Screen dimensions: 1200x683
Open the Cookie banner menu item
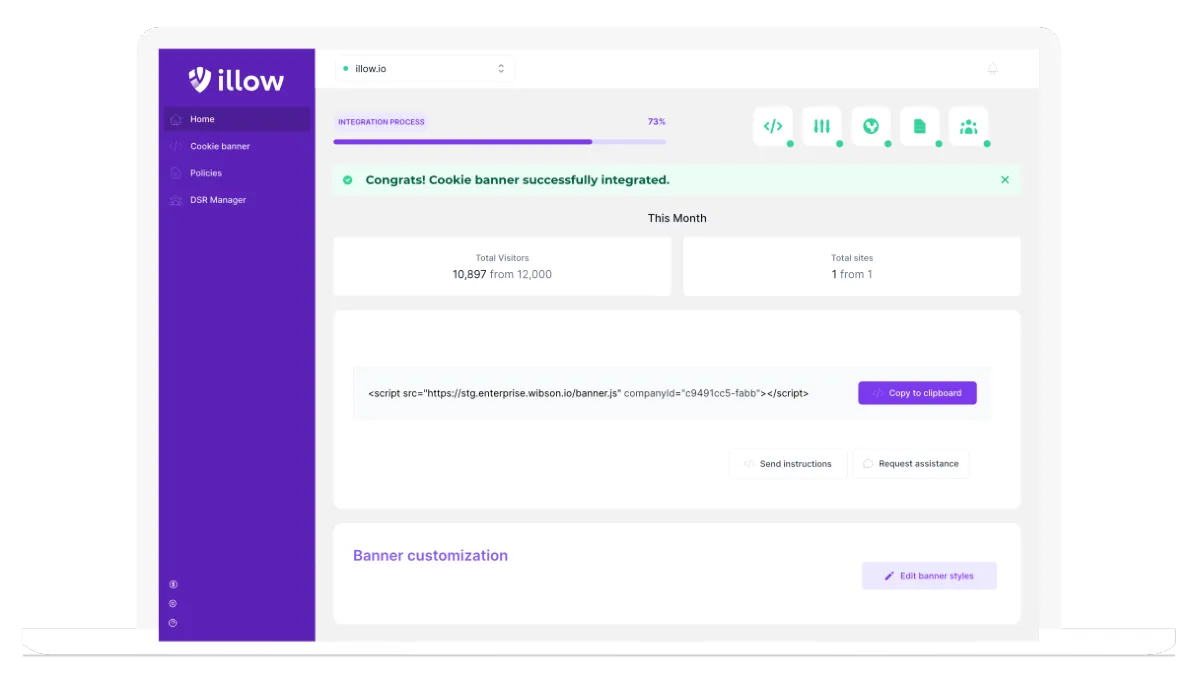(237, 146)
